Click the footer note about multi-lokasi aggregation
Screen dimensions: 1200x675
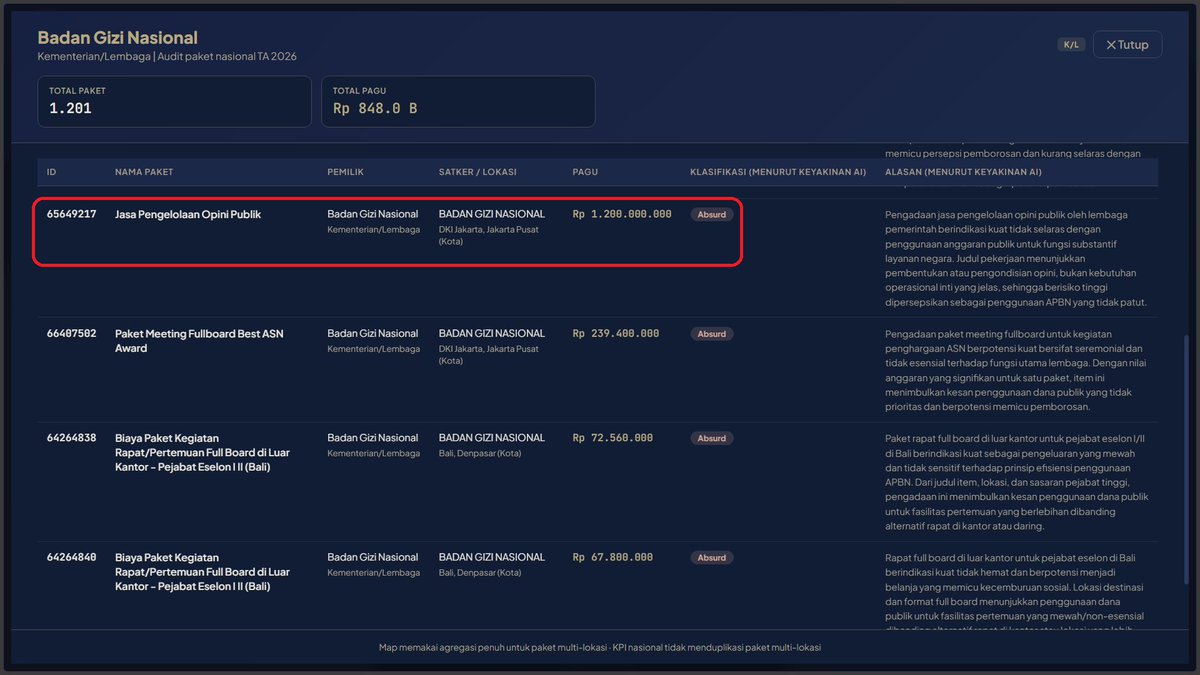600,648
